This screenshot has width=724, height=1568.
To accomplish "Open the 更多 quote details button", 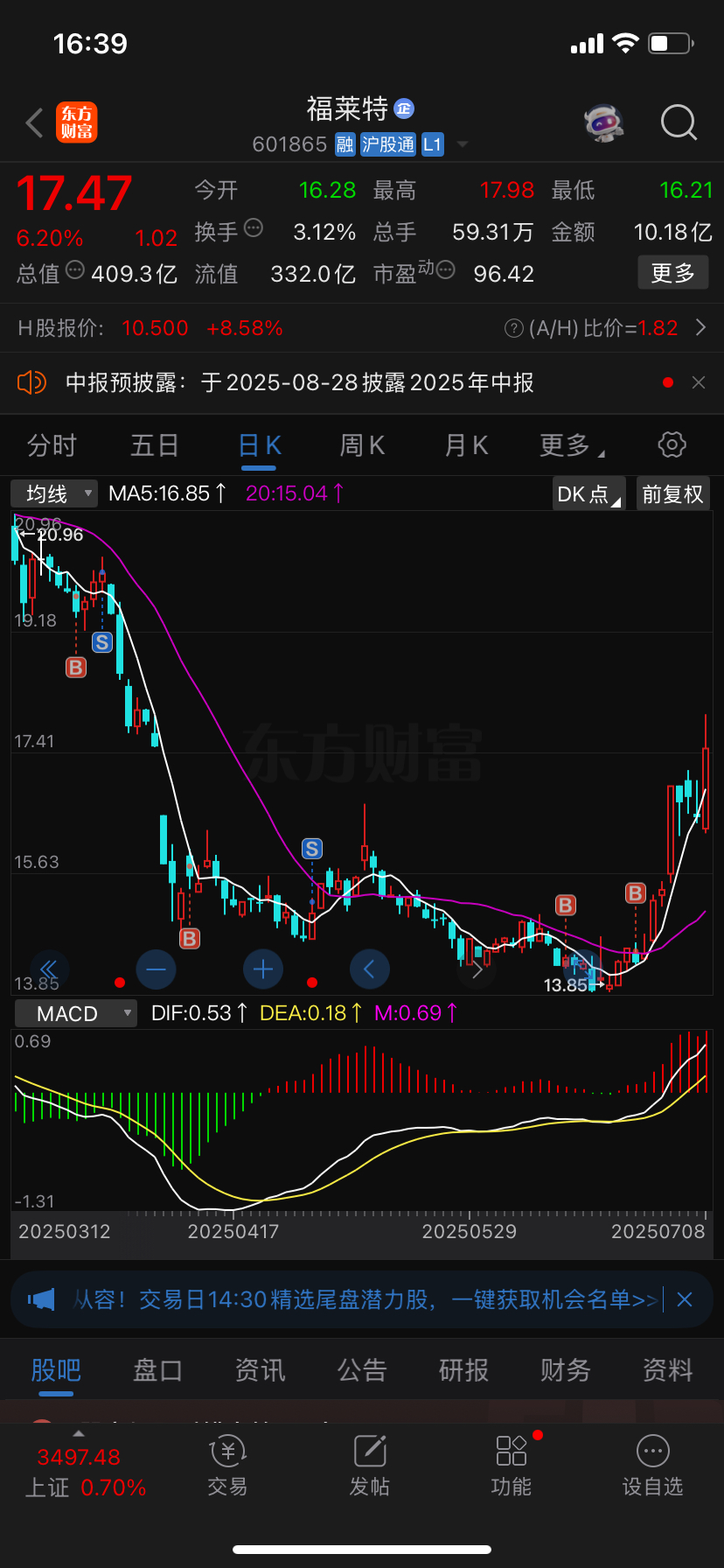I will pos(673,273).
